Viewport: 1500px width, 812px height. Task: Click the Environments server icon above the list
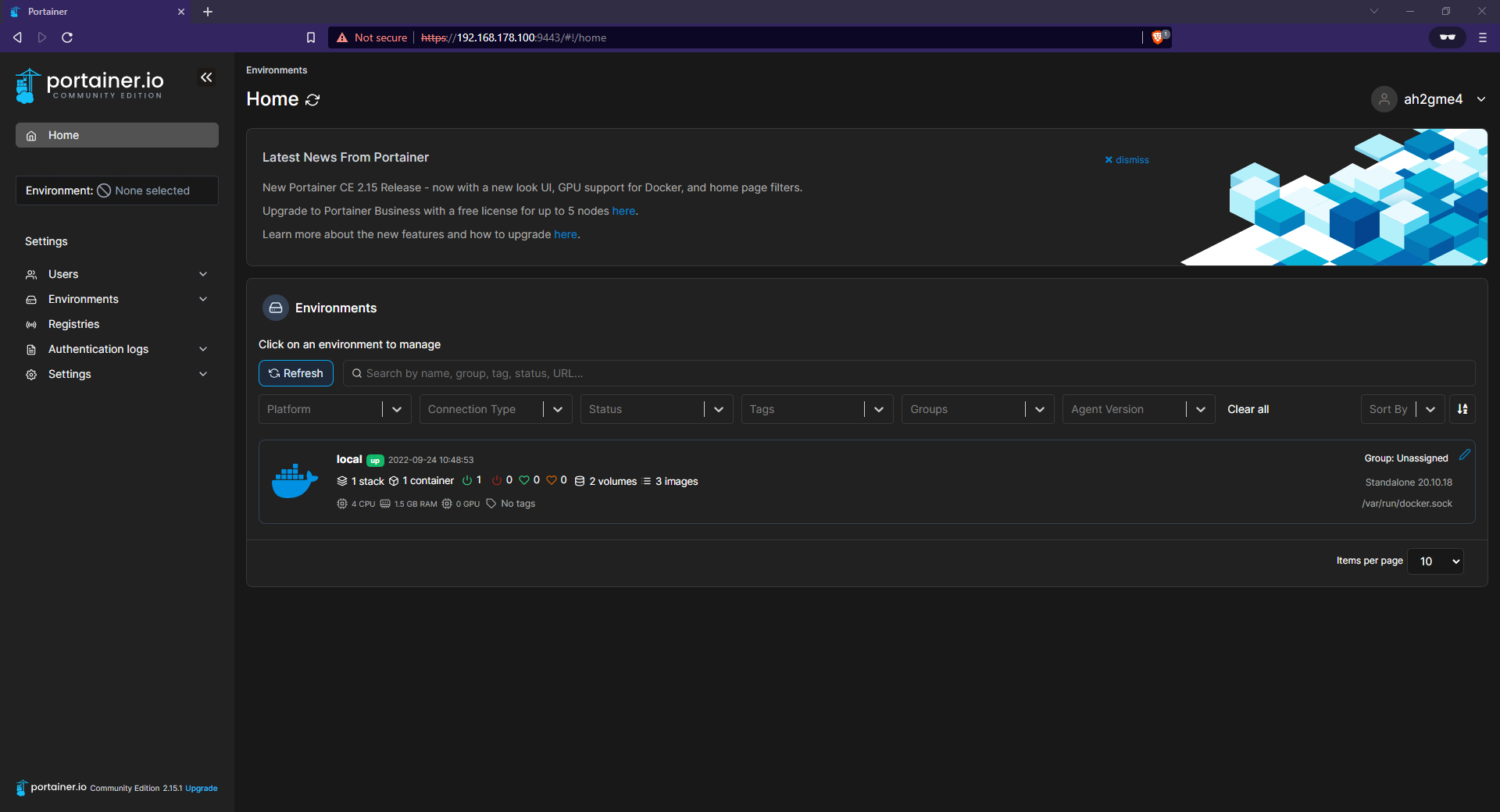click(x=275, y=308)
